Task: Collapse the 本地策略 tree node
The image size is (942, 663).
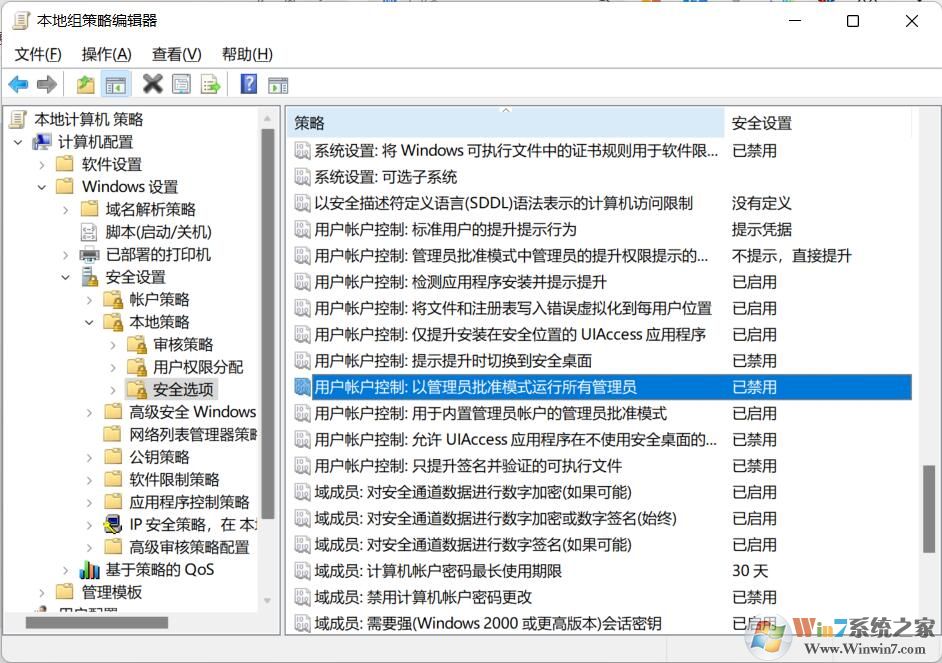Action: (89, 322)
